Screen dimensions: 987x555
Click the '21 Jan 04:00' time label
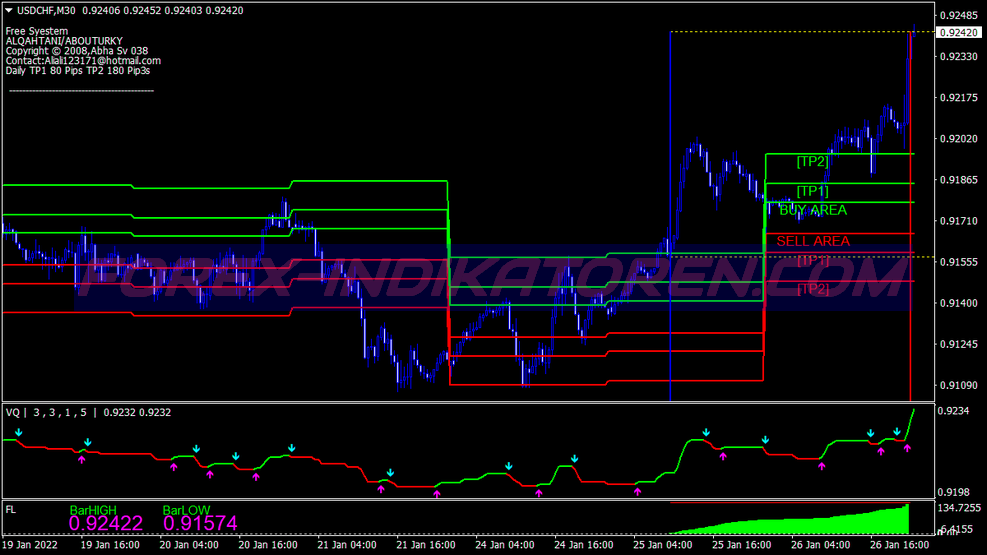coord(347,545)
